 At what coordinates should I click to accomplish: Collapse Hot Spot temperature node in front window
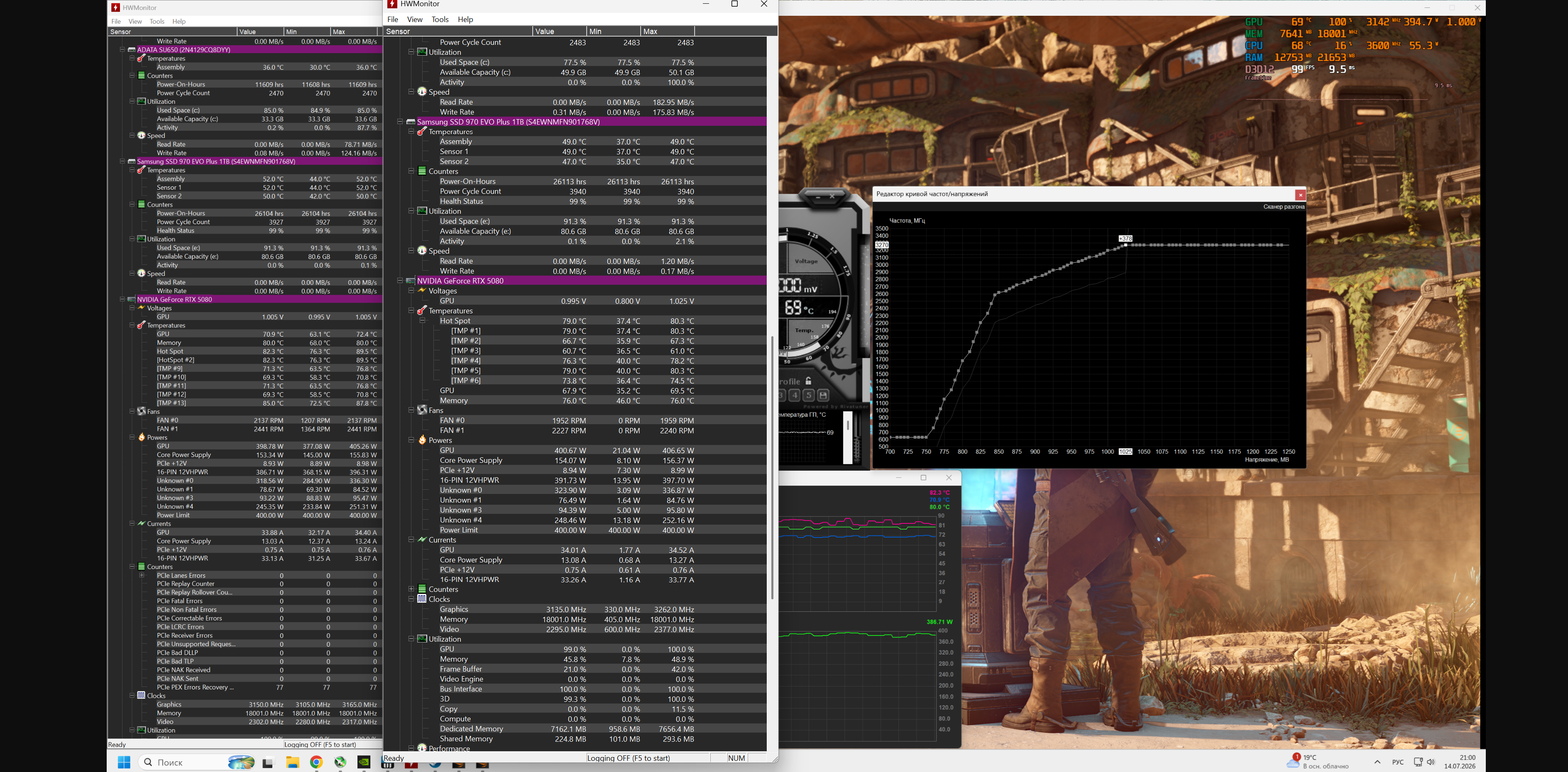[x=423, y=320]
